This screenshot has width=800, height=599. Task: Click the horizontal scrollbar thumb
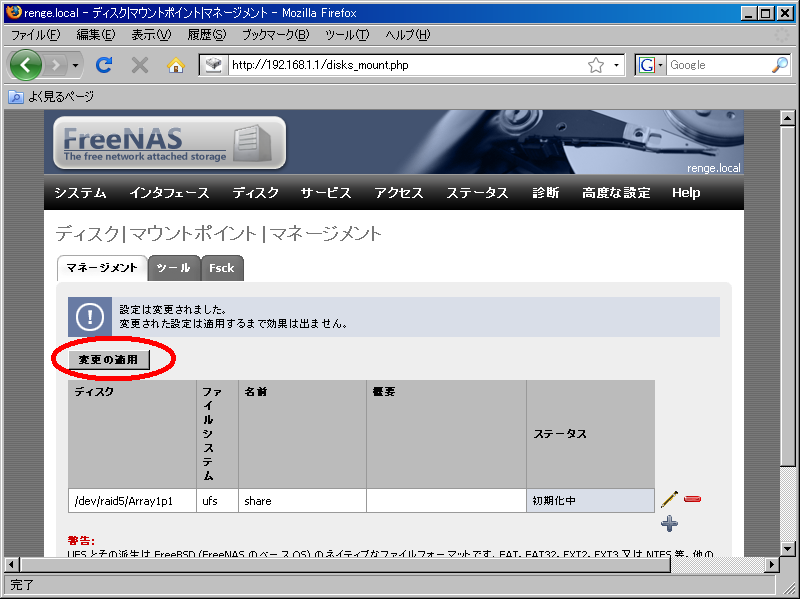point(345,565)
